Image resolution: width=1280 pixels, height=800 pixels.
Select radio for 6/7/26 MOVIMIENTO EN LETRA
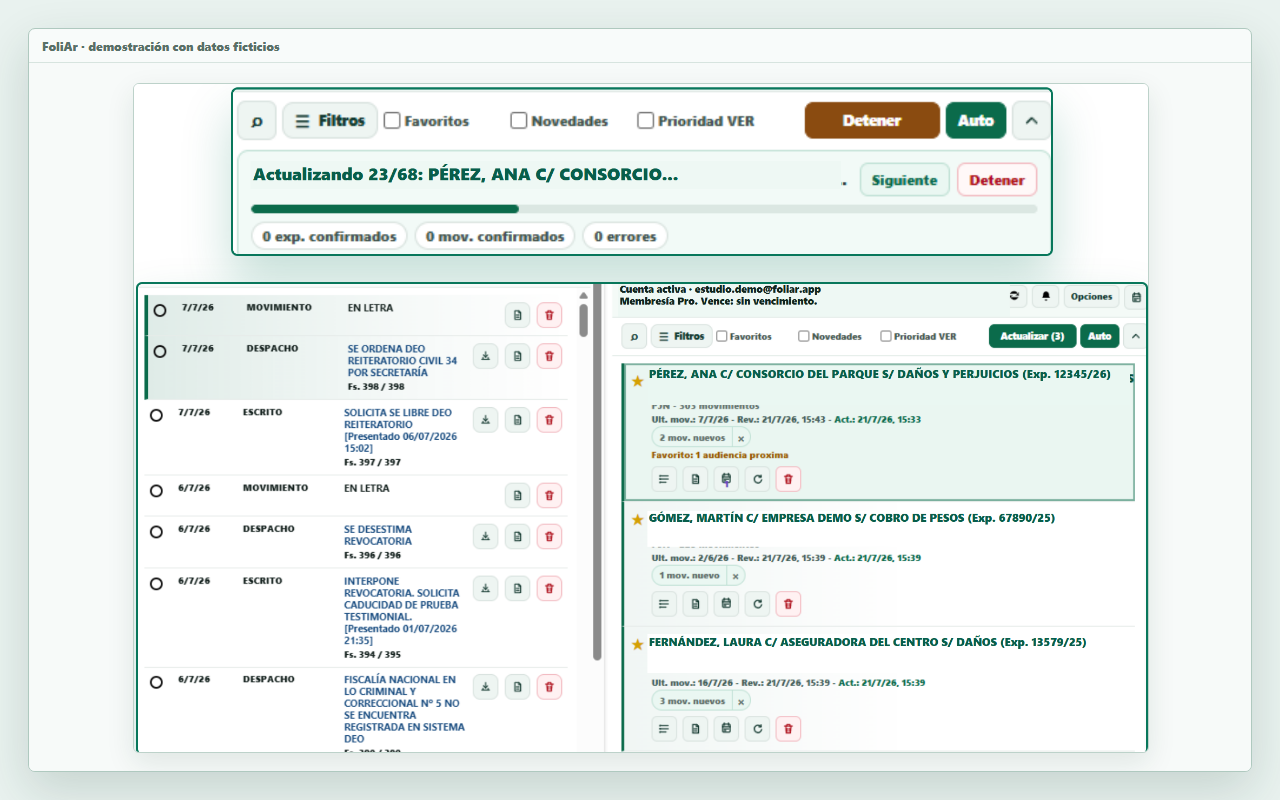click(156, 491)
